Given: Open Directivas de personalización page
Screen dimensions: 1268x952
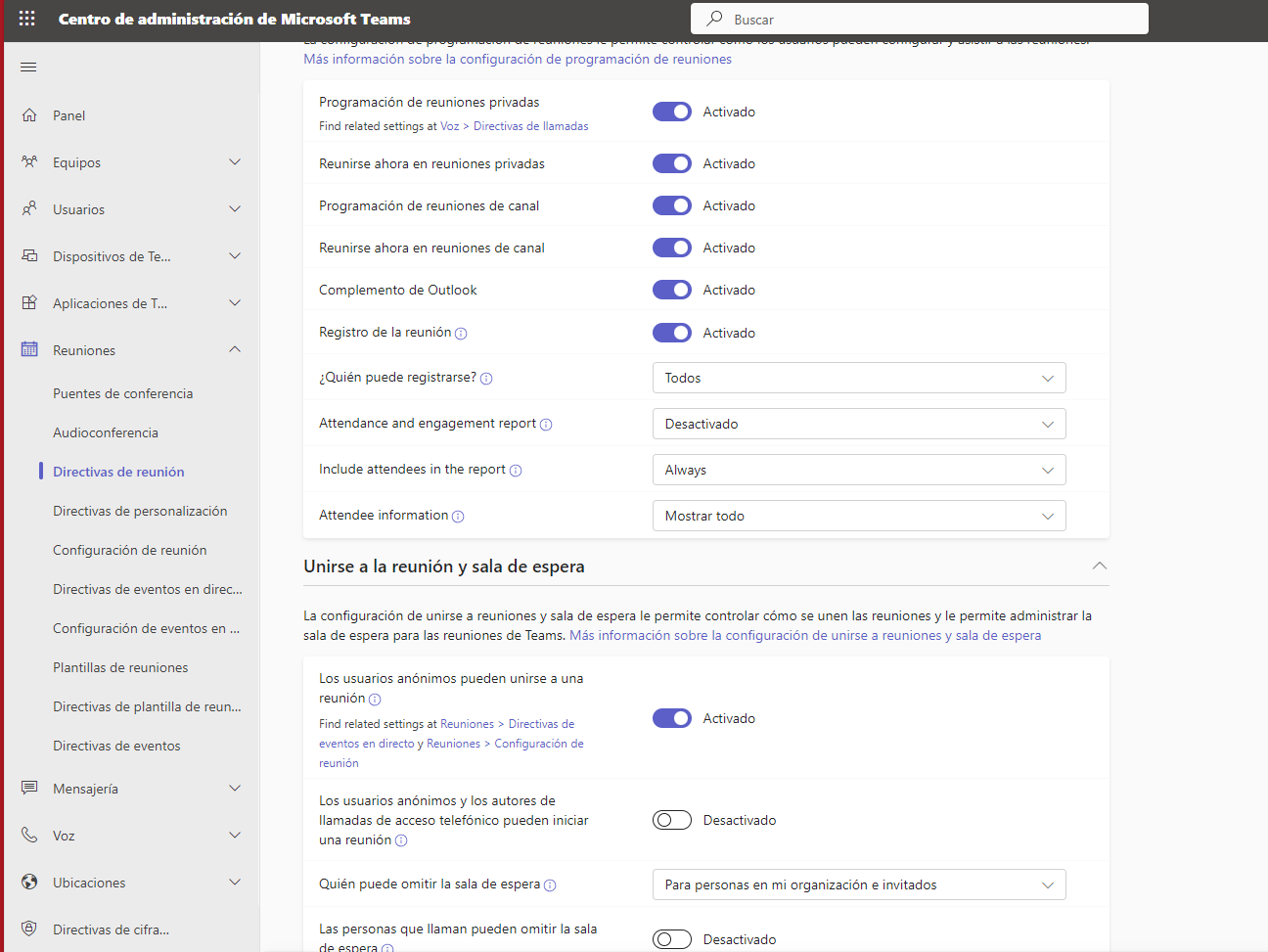Looking at the screenshot, I should pos(140,511).
